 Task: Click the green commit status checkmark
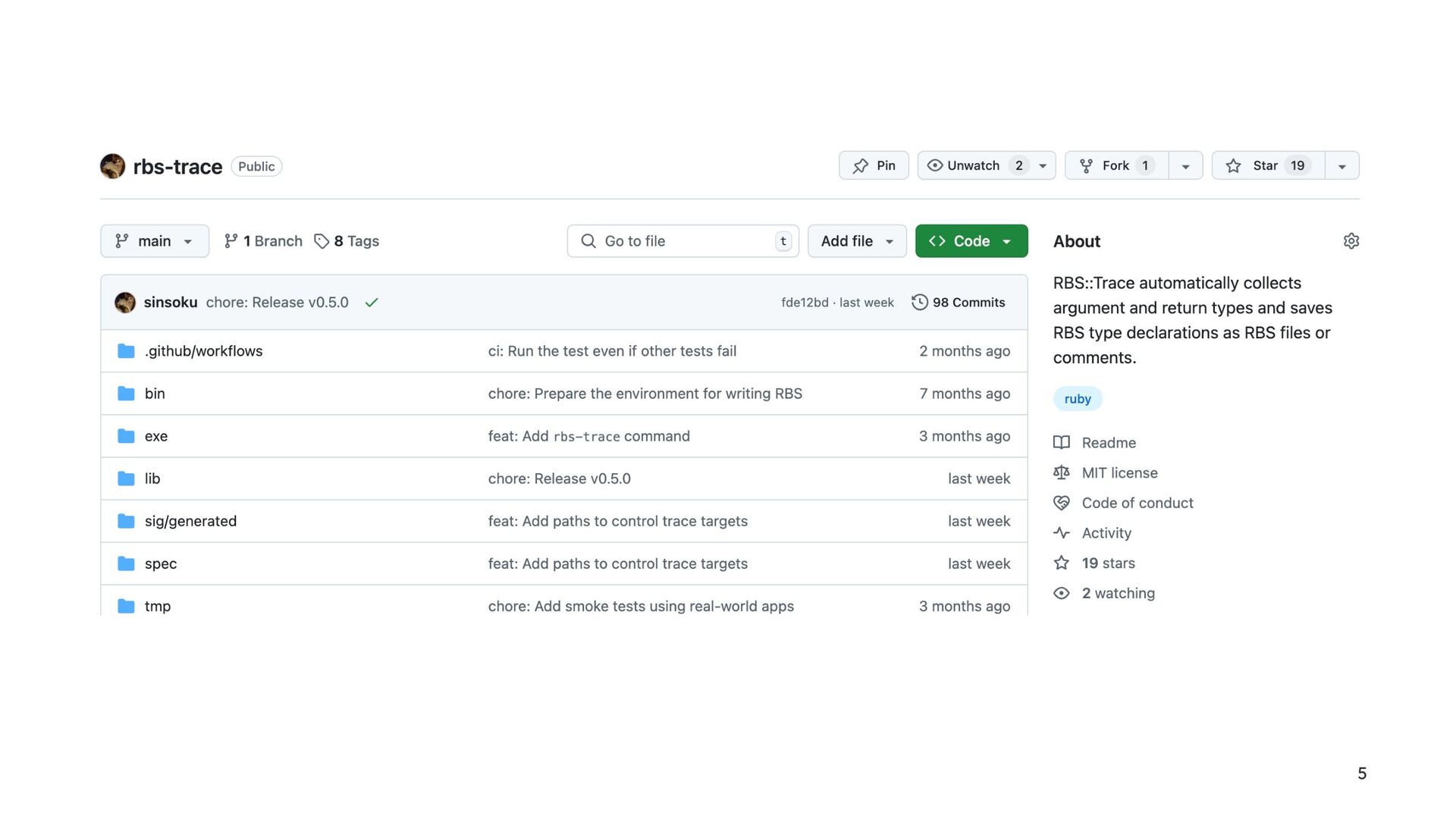372,303
